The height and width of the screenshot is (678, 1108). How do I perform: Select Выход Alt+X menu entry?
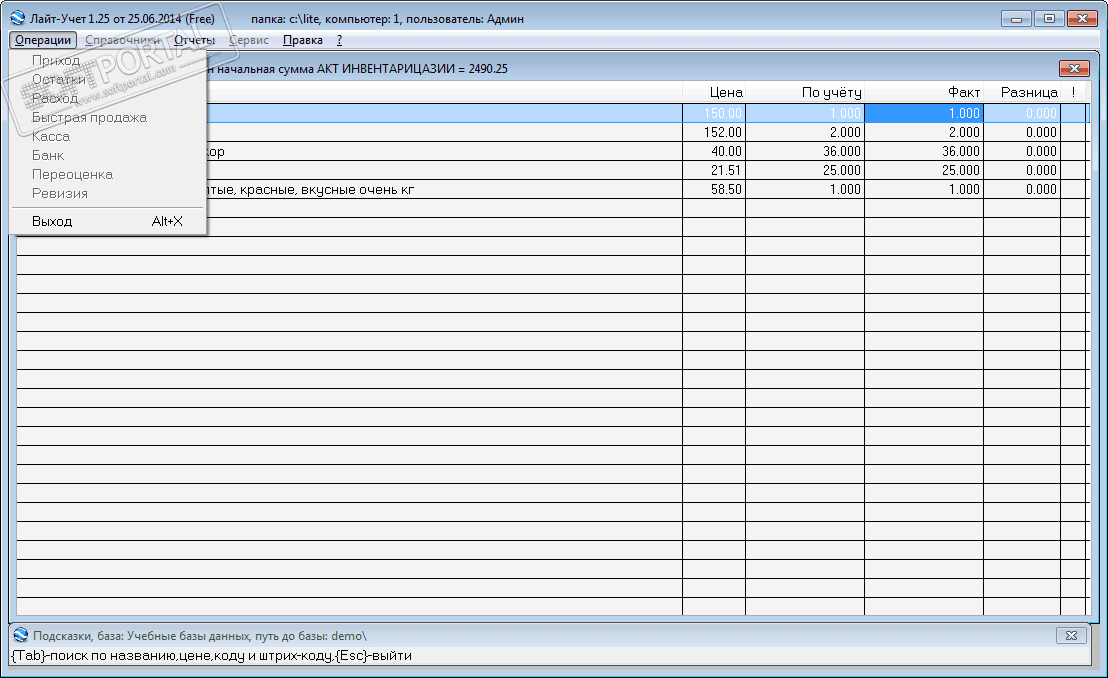click(108, 221)
